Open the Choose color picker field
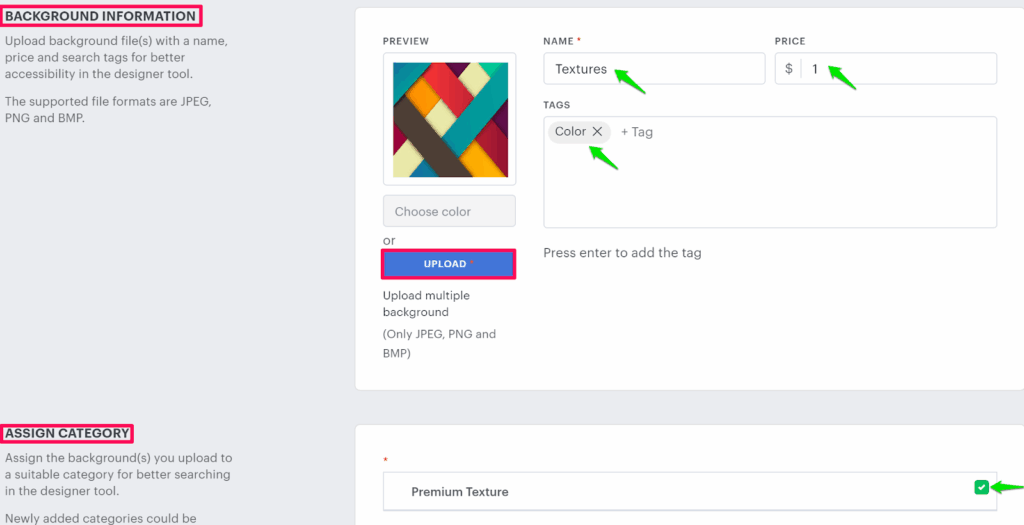The width and height of the screenshot is (1024, 525). pyautogui.click(x=449, y=211)
